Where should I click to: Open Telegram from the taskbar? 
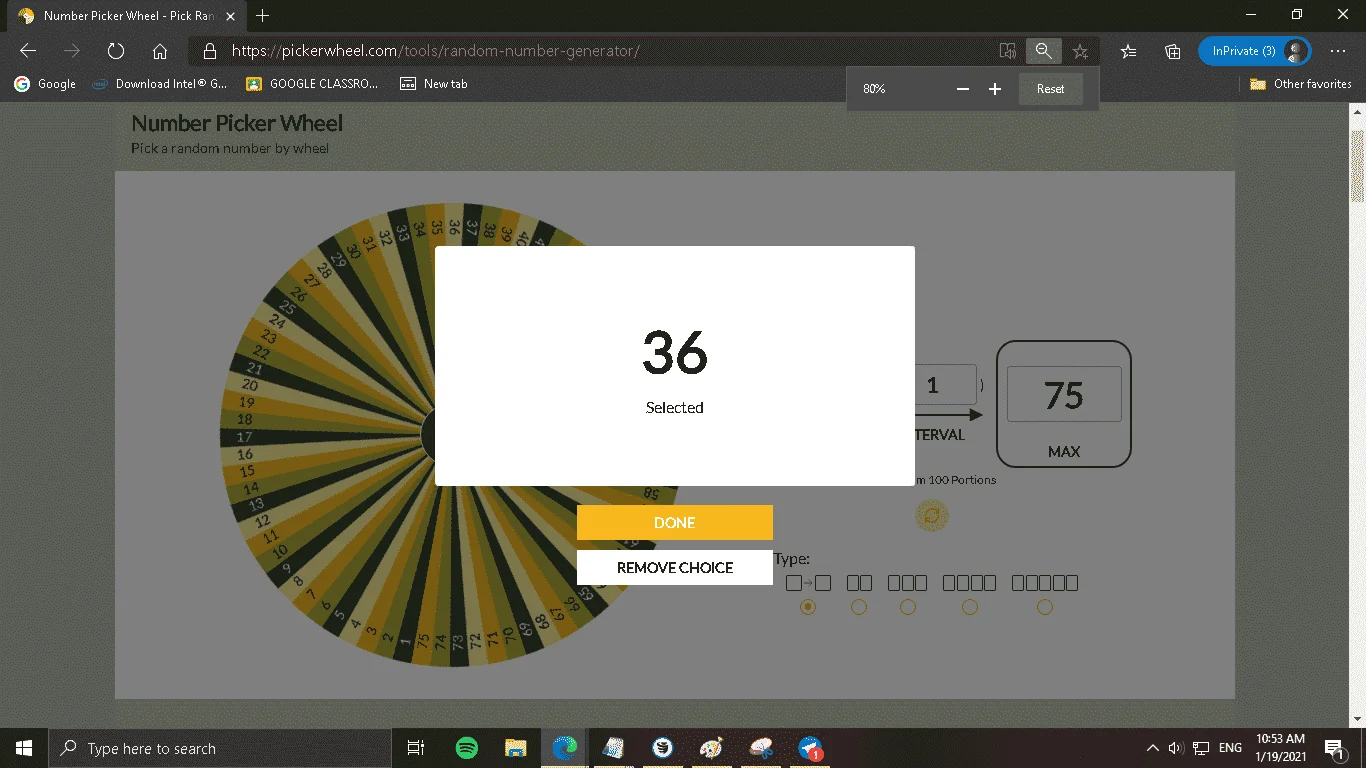coord(810,748)
